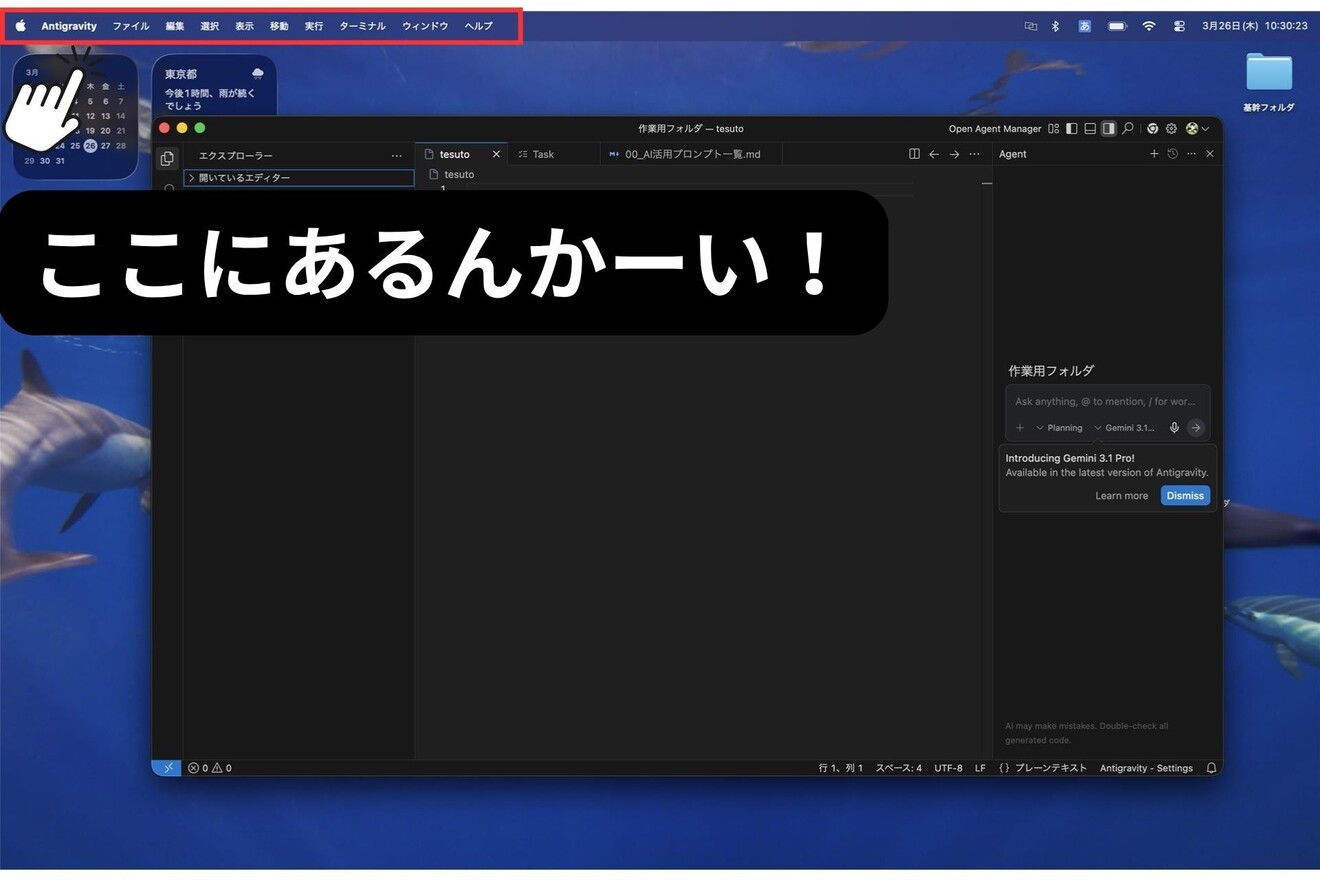Open the Planning mode dropdown
This screenshot has width=1320, height=880.
(1059, 428)
